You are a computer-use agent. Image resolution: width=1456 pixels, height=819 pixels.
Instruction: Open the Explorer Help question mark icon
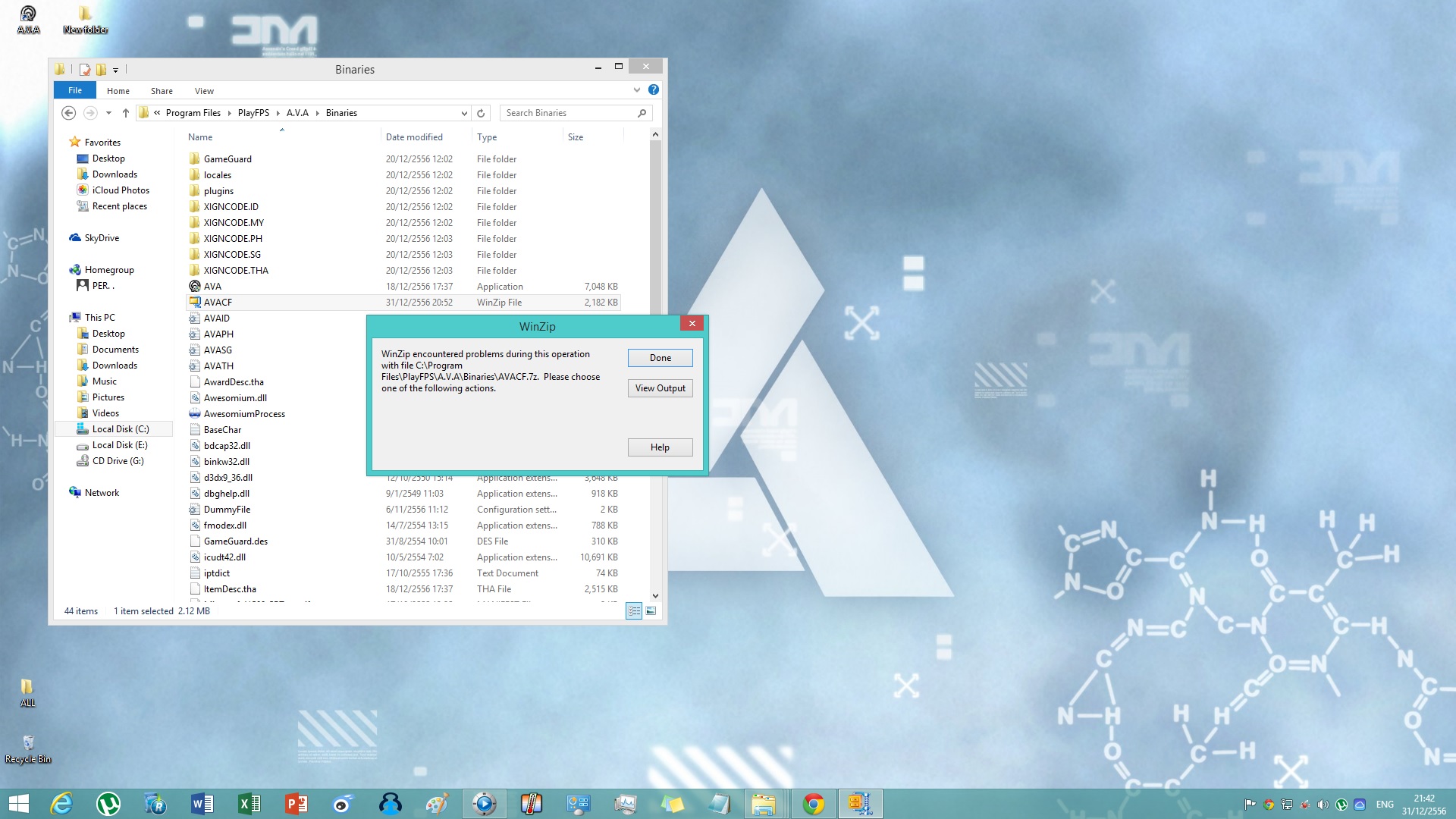[x=654, y=90]
